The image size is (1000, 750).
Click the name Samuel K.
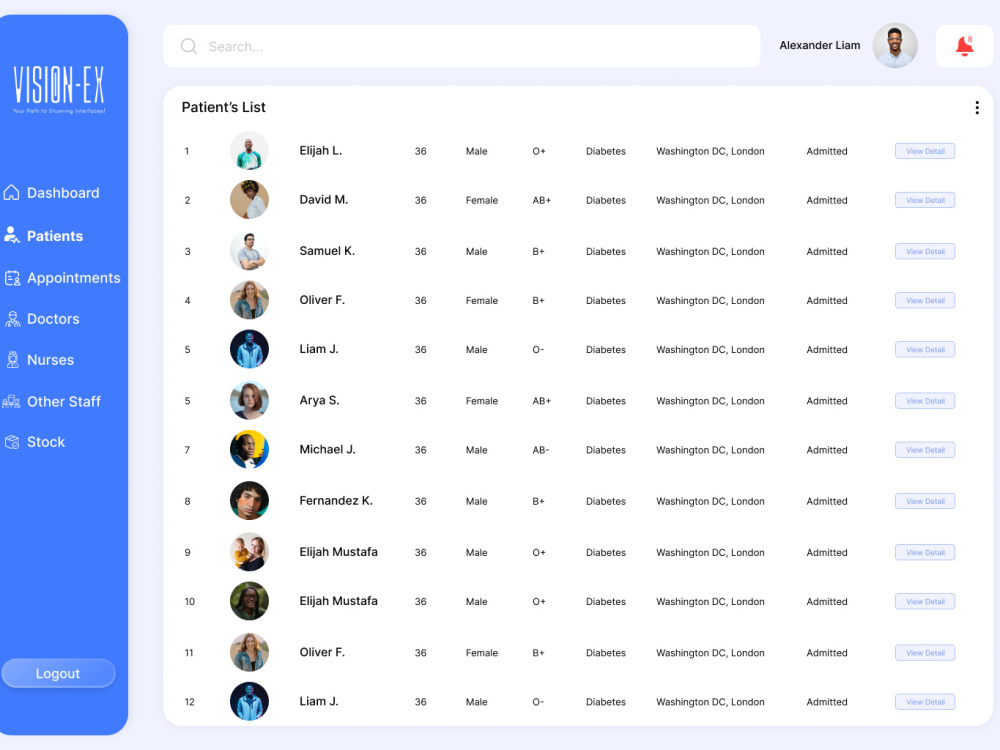coord(327,251)
